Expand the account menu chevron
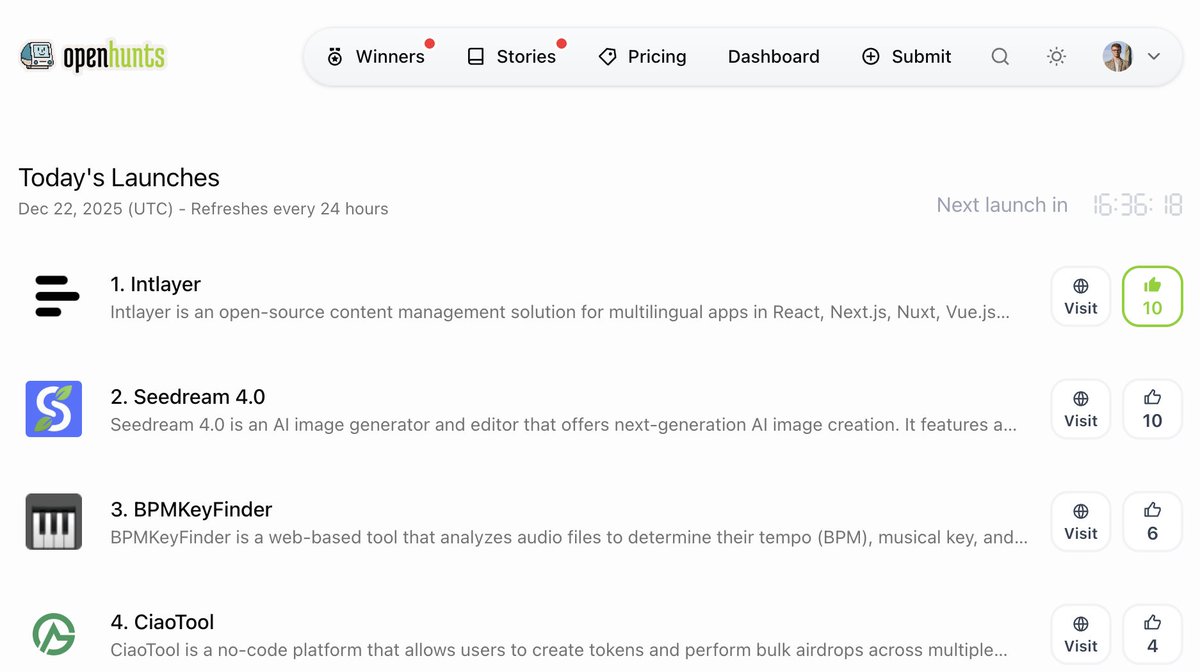This screenshot has width=1200, height=672. tap(1154, 57)
